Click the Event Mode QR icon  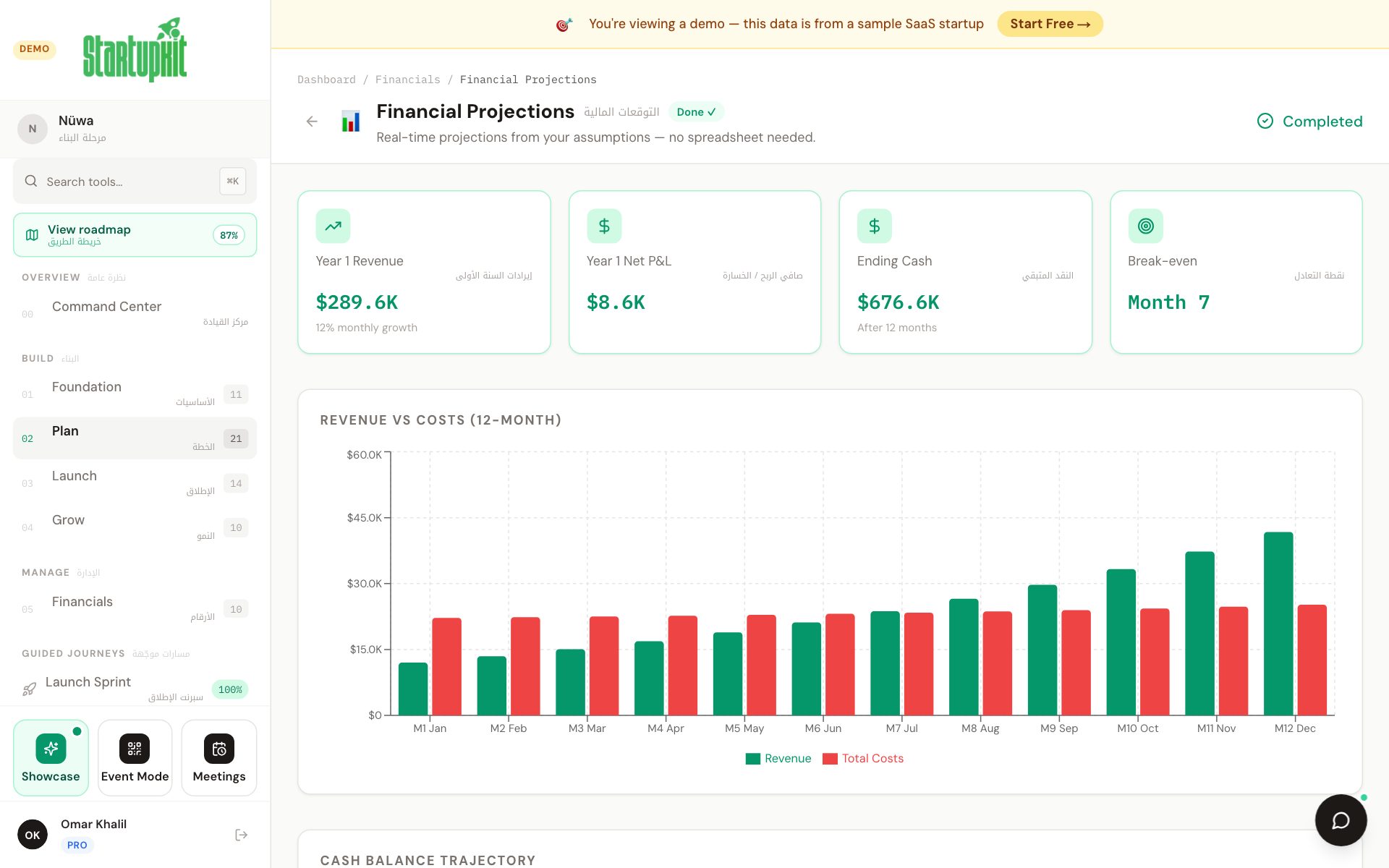click(135, 749)
